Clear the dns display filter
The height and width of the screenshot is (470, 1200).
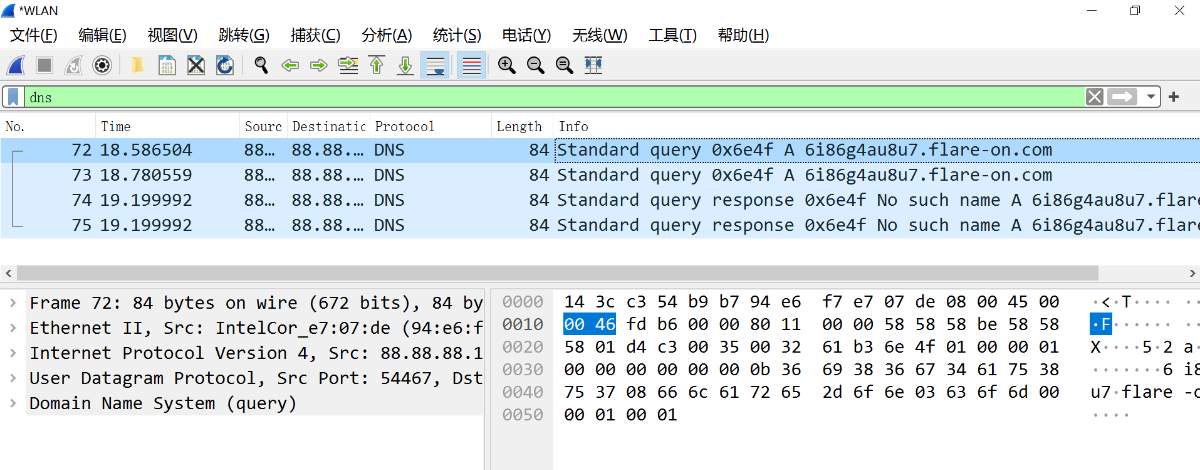point(1095,97)
